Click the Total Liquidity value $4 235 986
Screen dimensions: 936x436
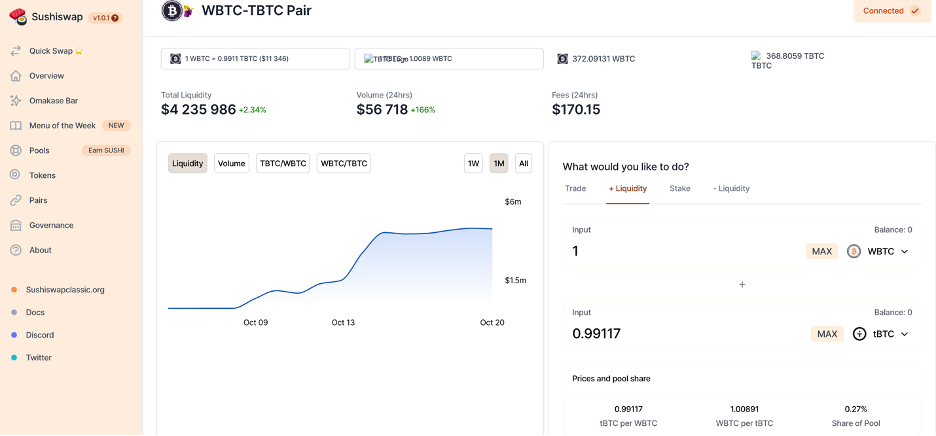pos(198,110)
